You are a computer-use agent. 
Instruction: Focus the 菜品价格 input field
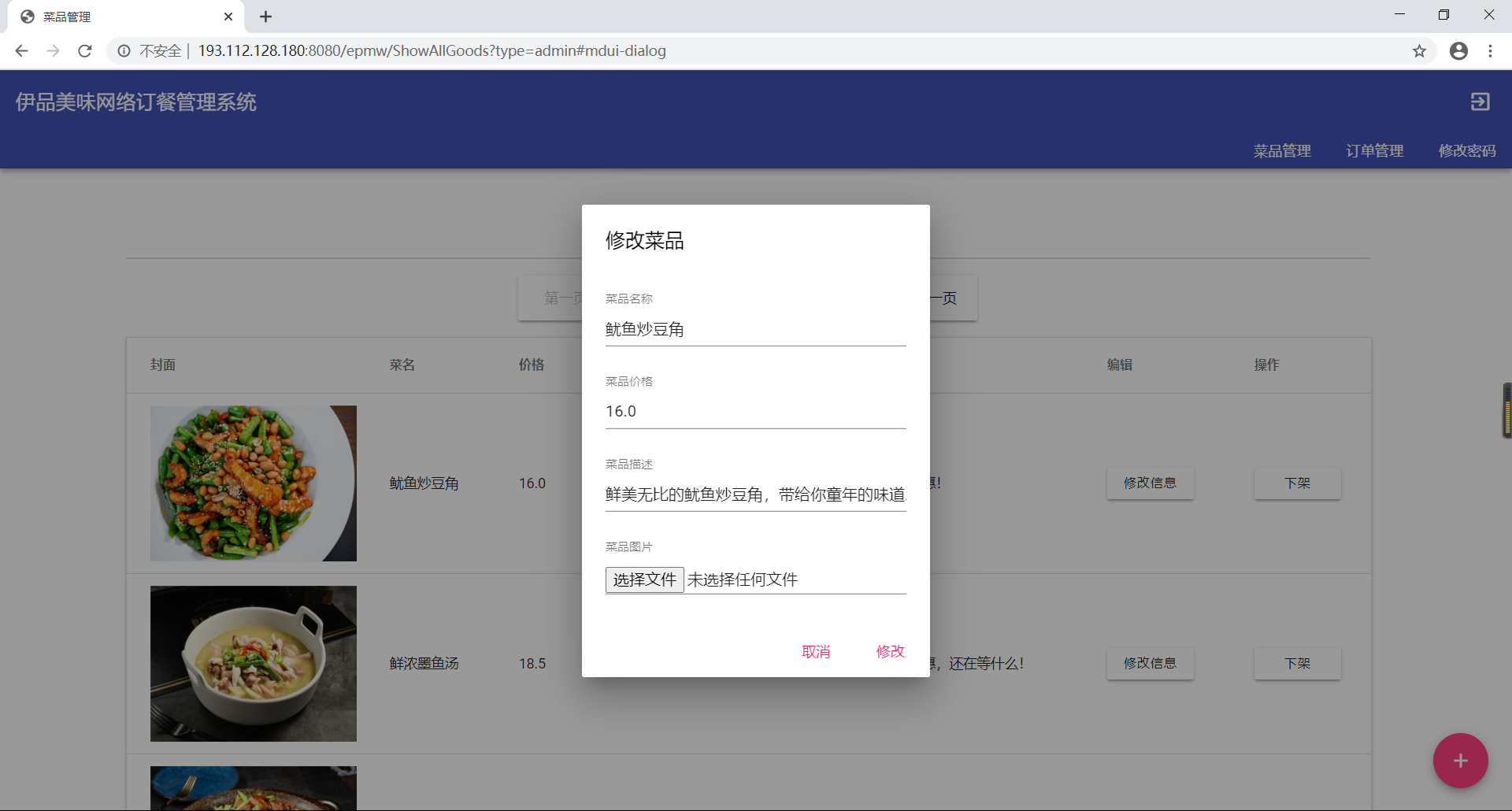coord(755,412)
